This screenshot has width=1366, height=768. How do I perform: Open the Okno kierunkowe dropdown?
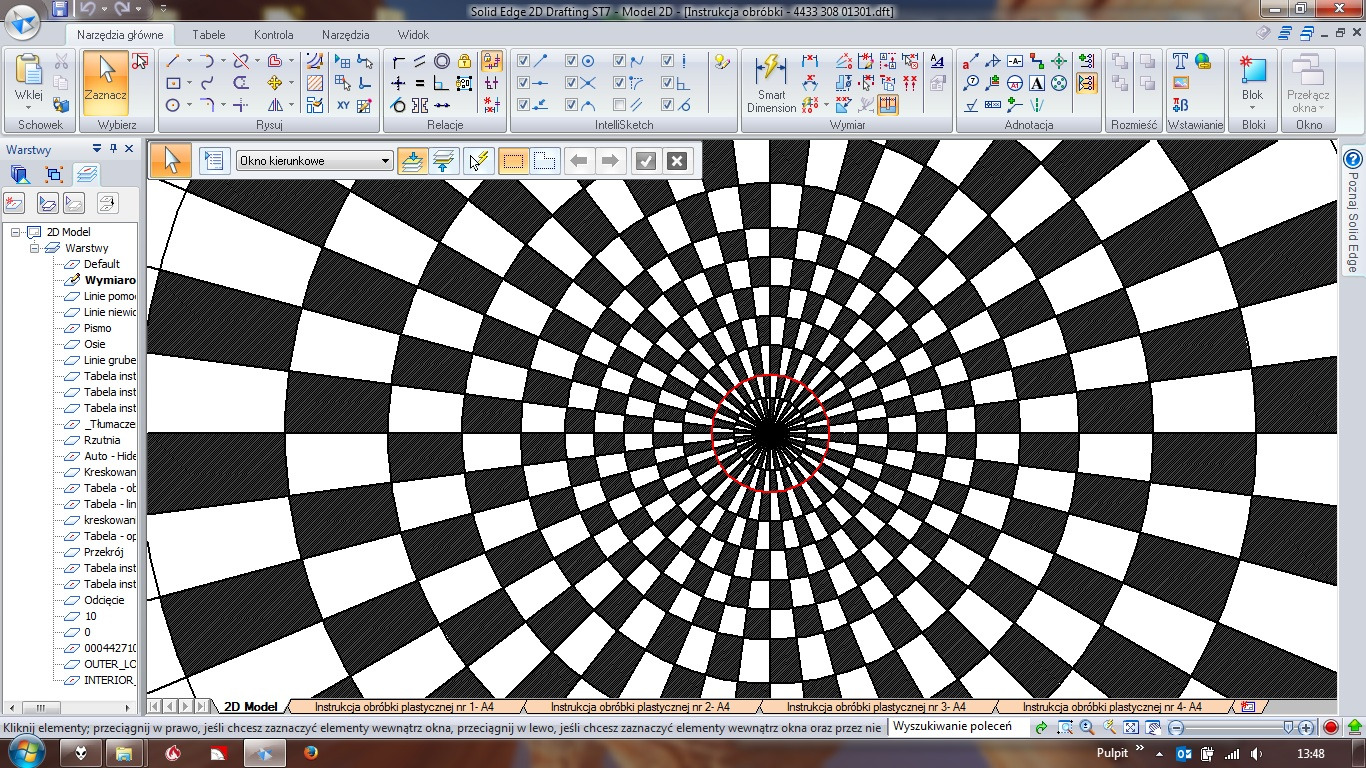point(385,161)
